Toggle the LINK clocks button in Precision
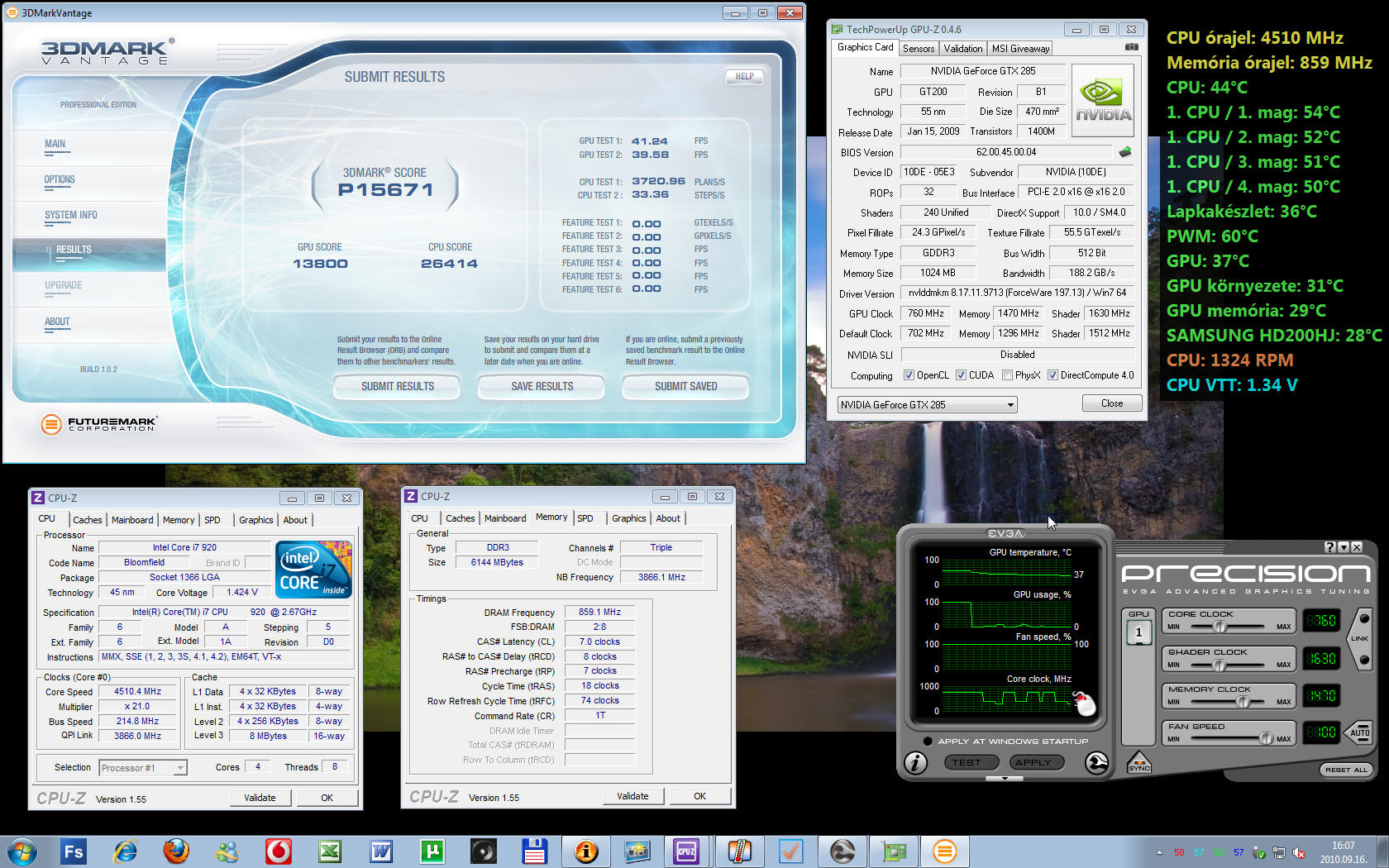1389x868 pixels. pos(1360,638)
